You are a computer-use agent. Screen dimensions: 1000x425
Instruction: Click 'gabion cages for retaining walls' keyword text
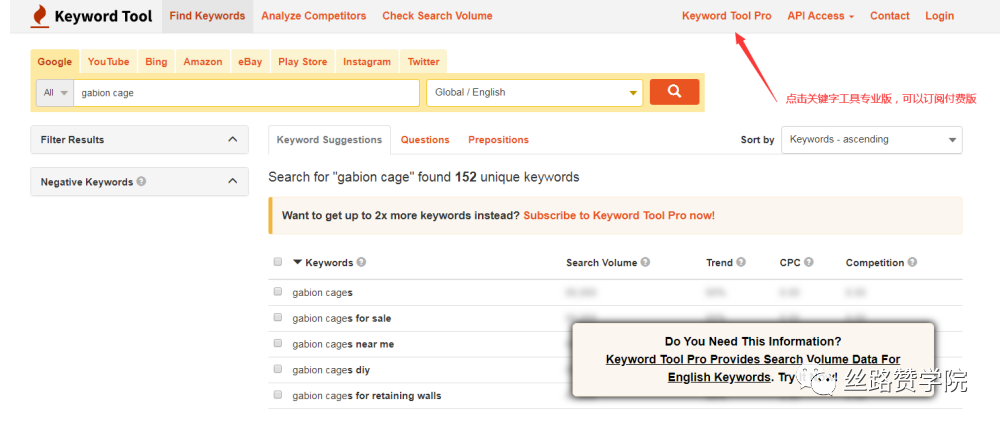tap(367, 396)
